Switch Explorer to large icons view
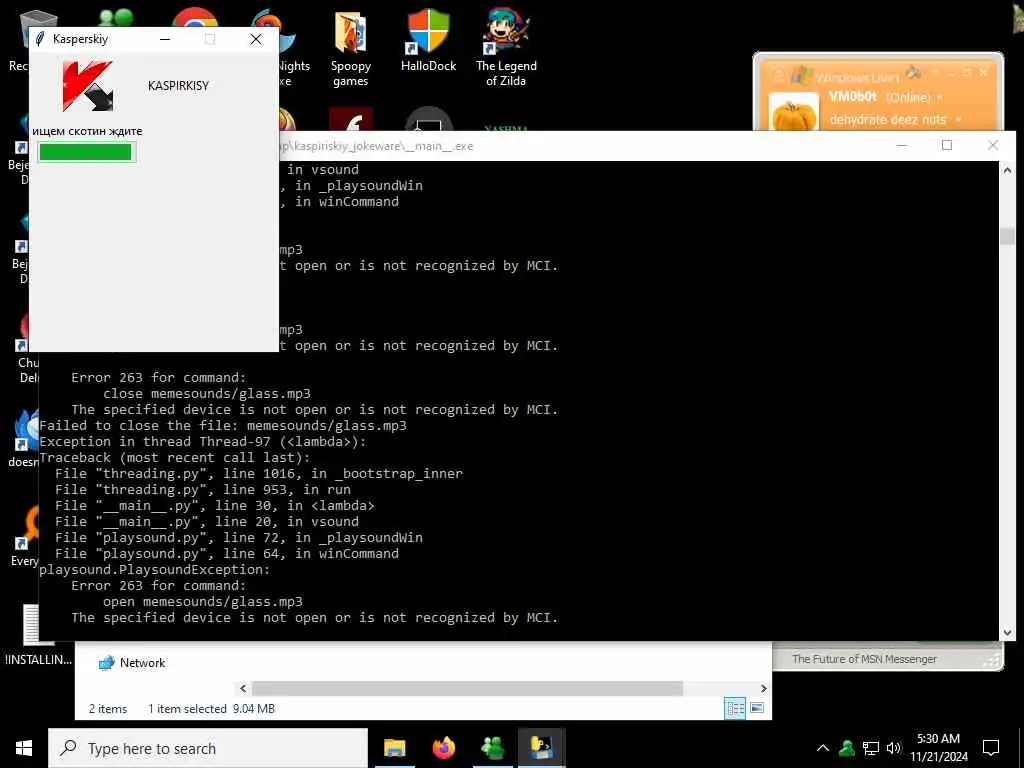 [757, 708]
